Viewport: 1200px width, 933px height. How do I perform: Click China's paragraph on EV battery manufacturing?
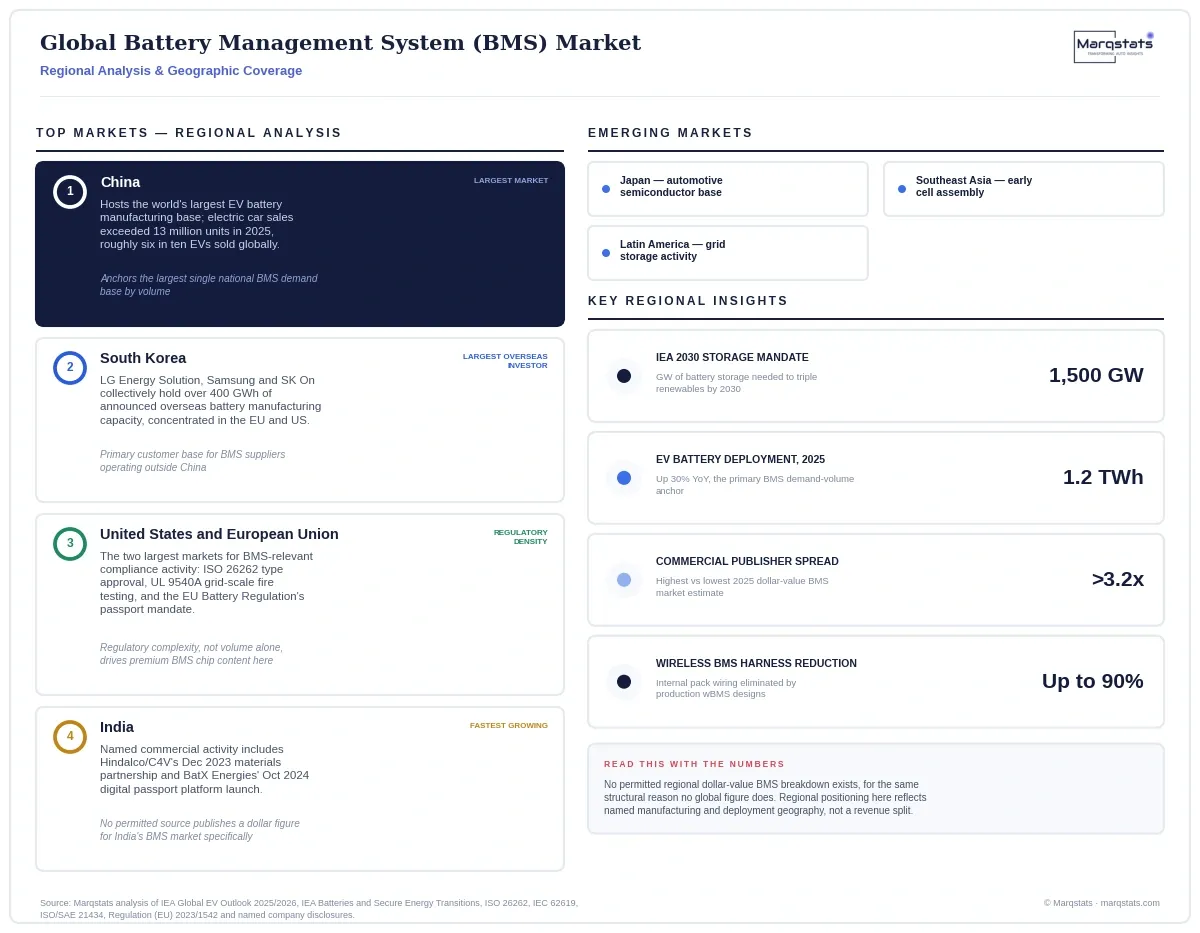(199, 224)
